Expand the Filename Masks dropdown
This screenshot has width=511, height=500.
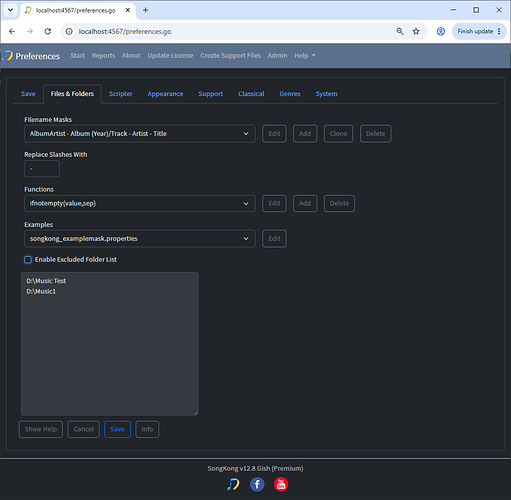pos(140,134)
